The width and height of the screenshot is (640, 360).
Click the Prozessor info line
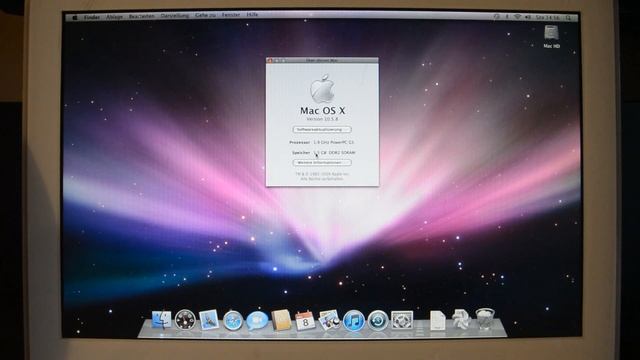322,142
